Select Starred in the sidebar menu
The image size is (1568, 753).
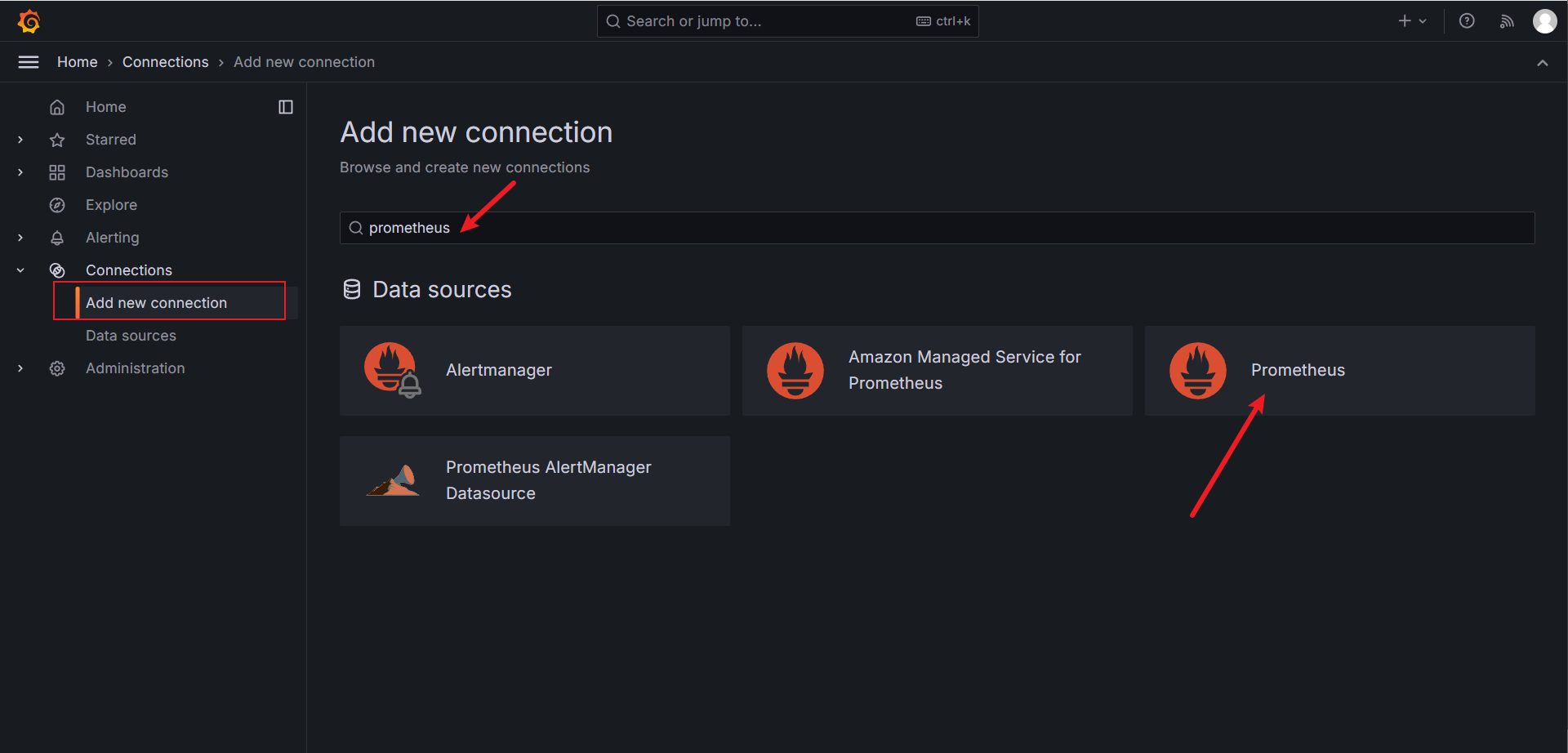click(111, 140)
